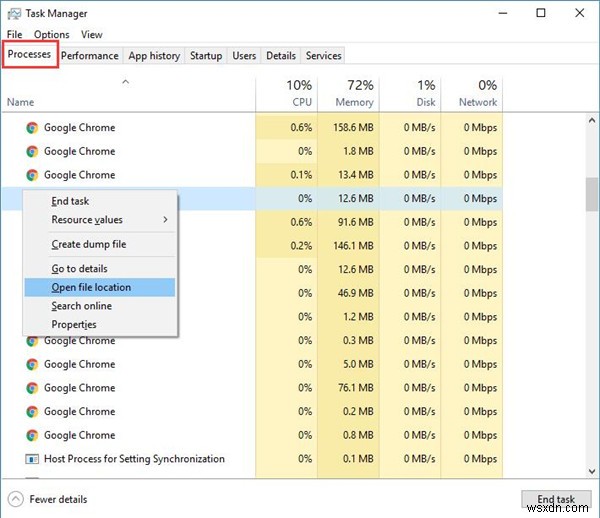
Task: Click the Chrome icon on the 76.1 MB row
Action: coord(32,388)
